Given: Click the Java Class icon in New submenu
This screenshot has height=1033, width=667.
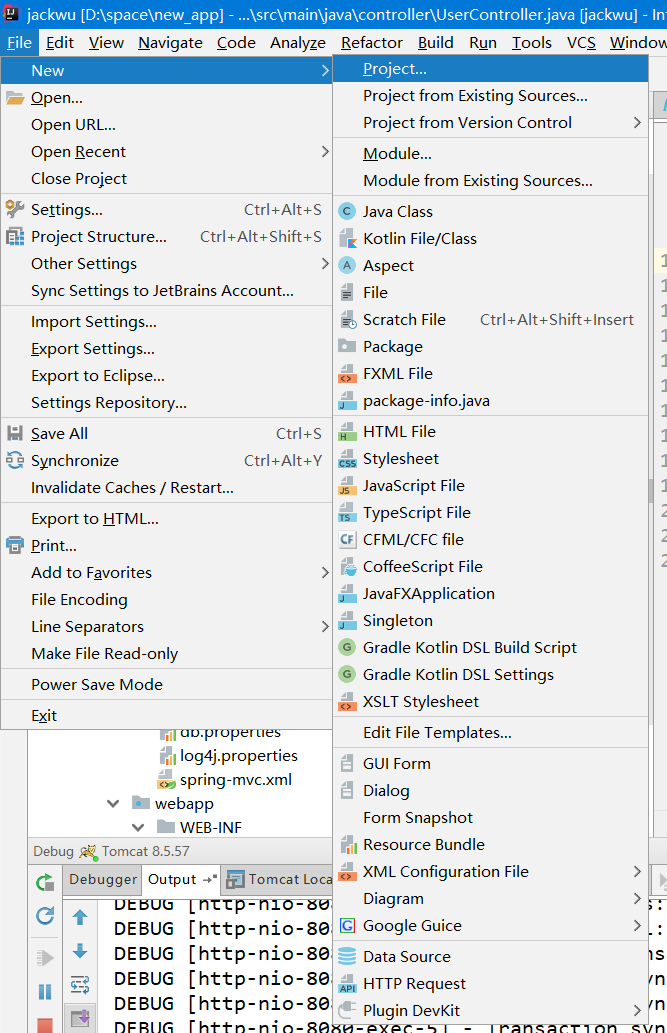Looking at the screenshot, I should pyautogui.click(x=347, y=211).
